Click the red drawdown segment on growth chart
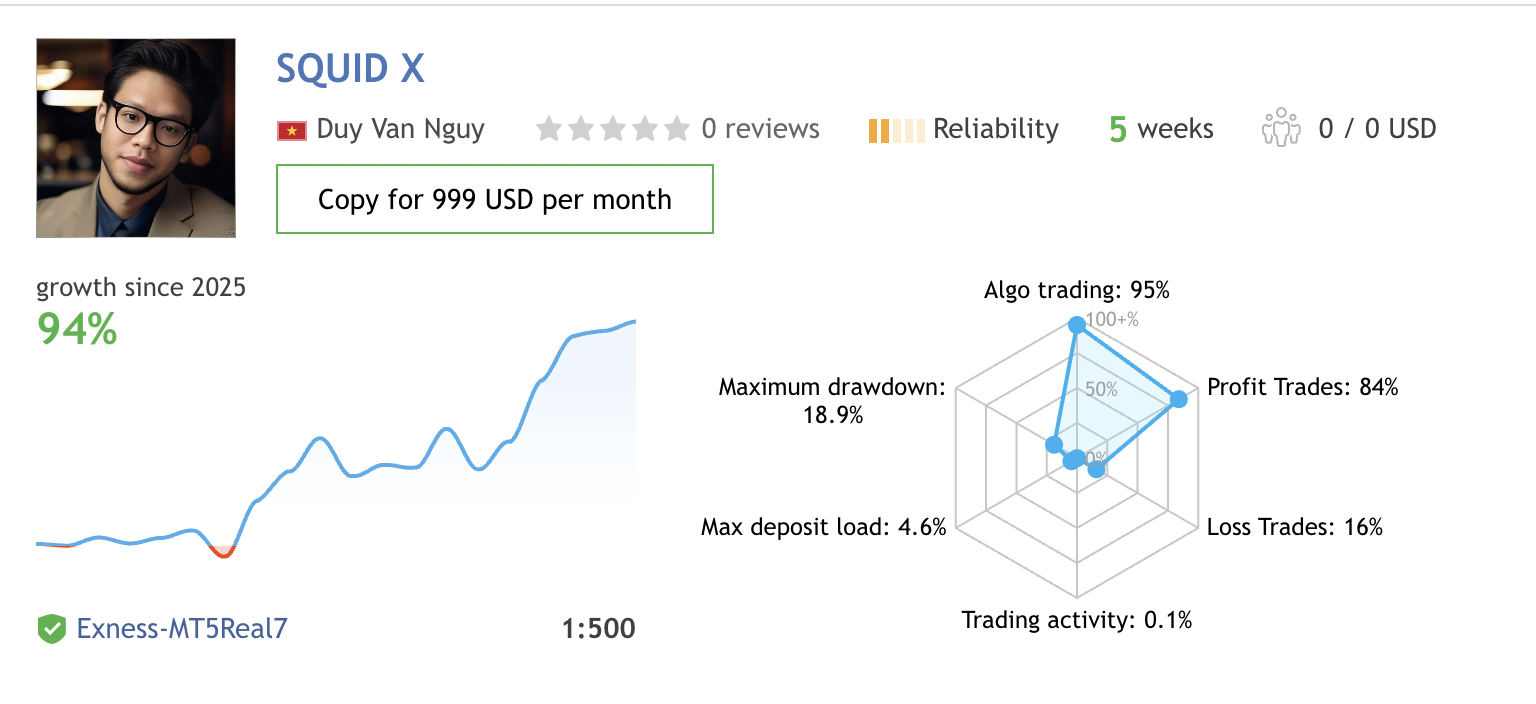The width and height of the screenshot is (1536, 704). point(222,553)
